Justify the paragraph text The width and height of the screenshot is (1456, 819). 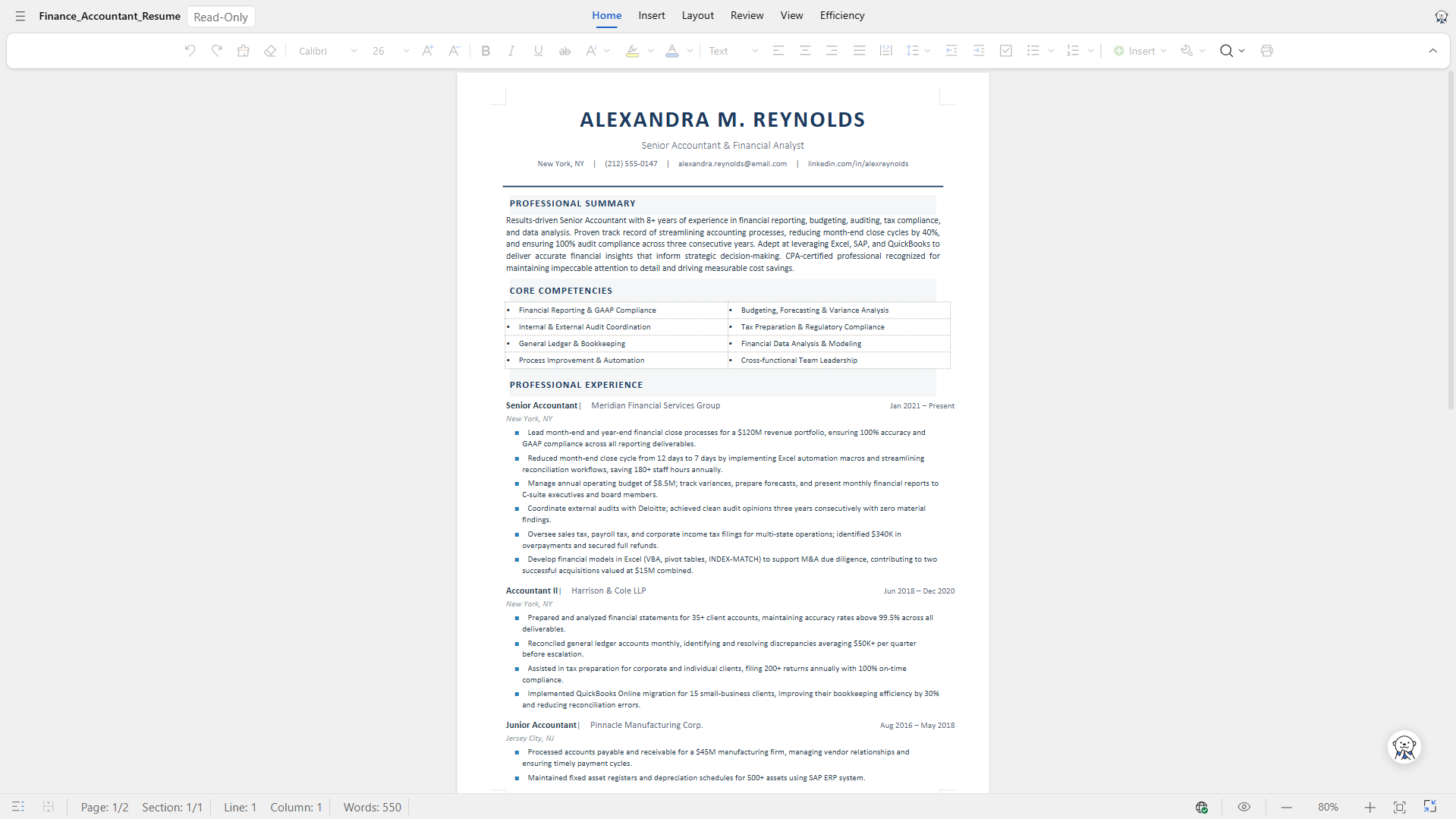(x=859, y=51)
